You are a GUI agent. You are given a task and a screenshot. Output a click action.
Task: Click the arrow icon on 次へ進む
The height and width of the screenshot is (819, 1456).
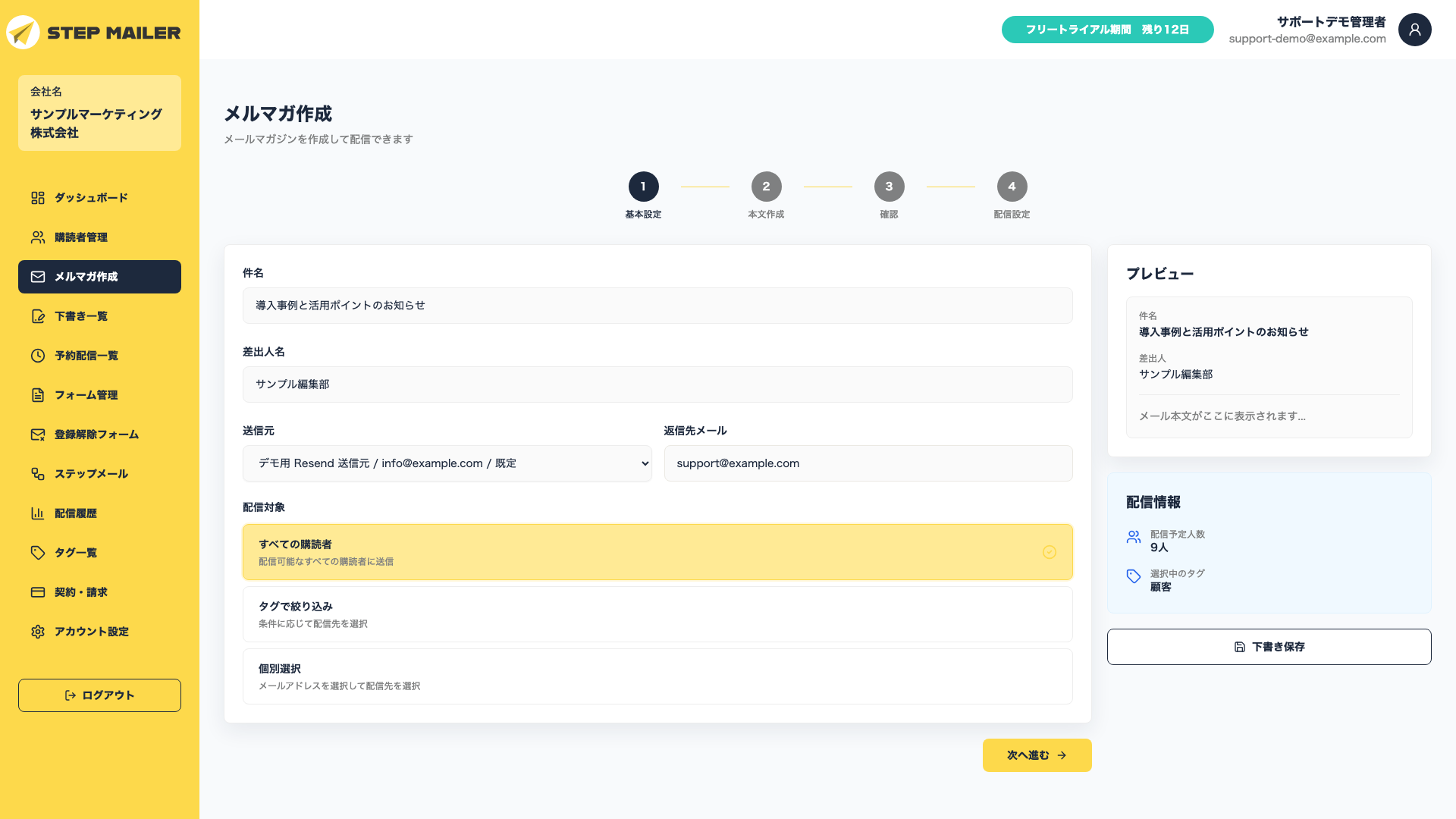pos(1062,755)
